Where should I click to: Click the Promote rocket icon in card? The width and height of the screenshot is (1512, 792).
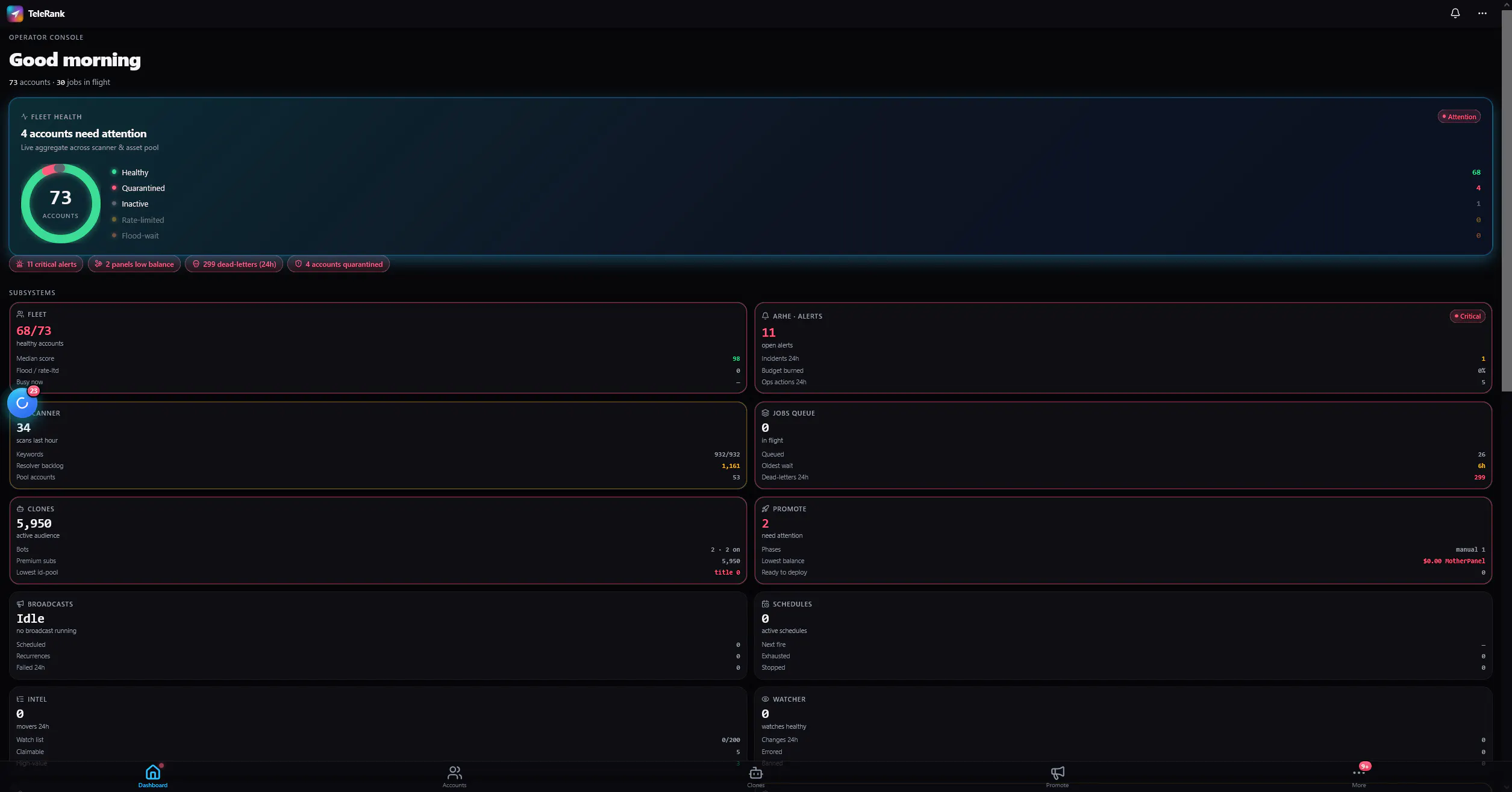click(x=766, y=509)
